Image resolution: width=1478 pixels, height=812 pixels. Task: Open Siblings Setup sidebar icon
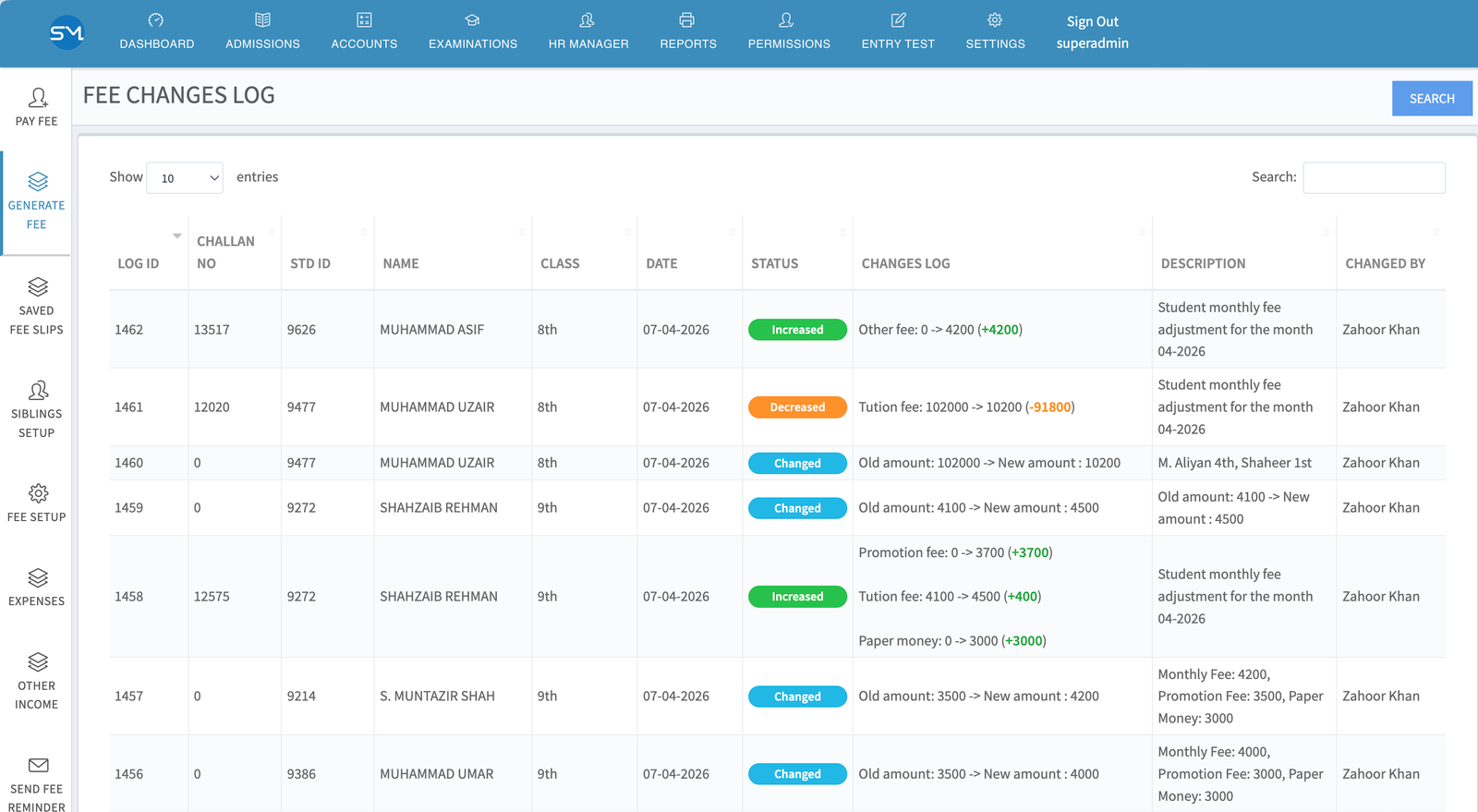coord(37,391)
